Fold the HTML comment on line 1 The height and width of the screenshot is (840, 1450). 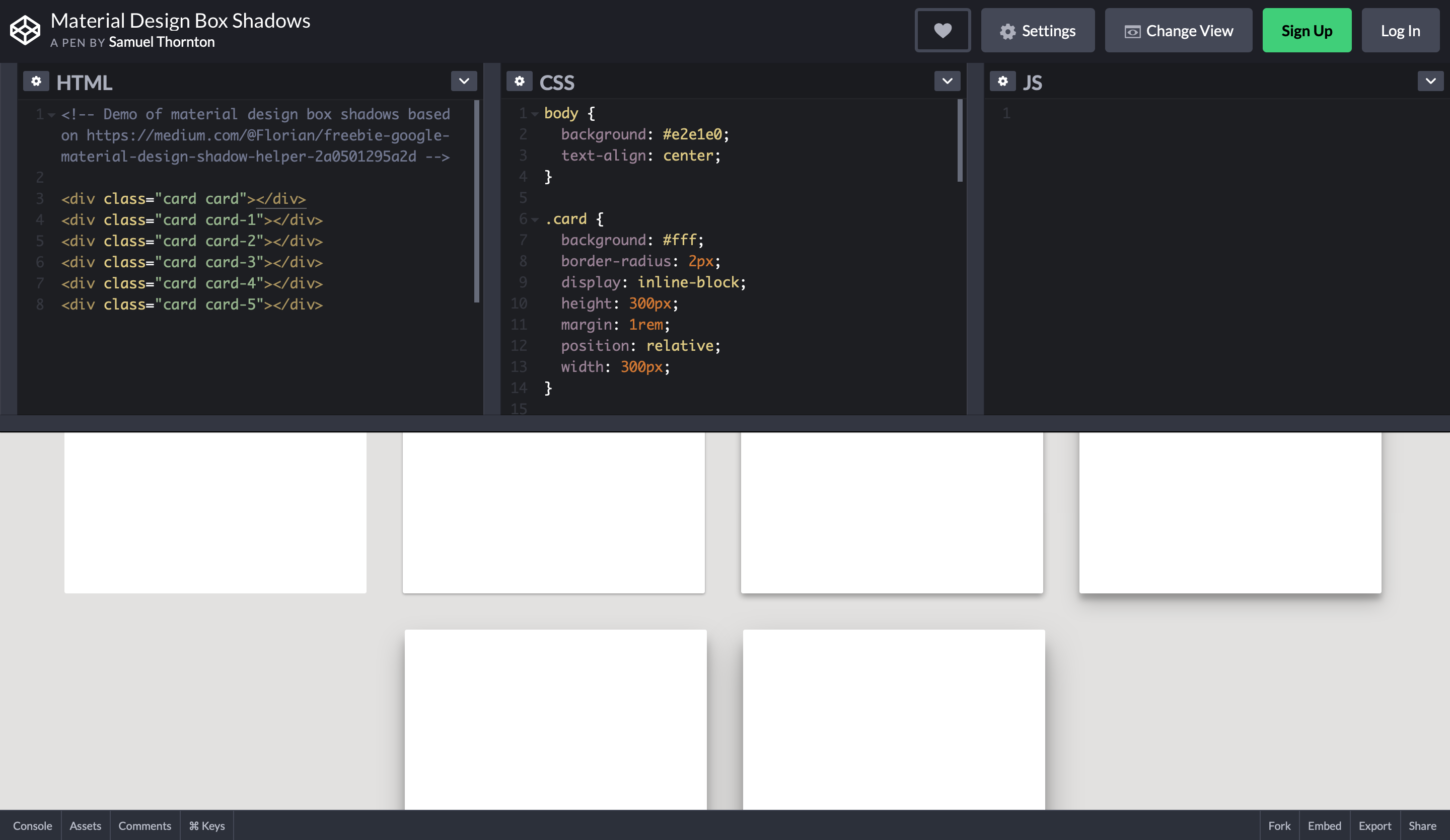pos(52,115)
